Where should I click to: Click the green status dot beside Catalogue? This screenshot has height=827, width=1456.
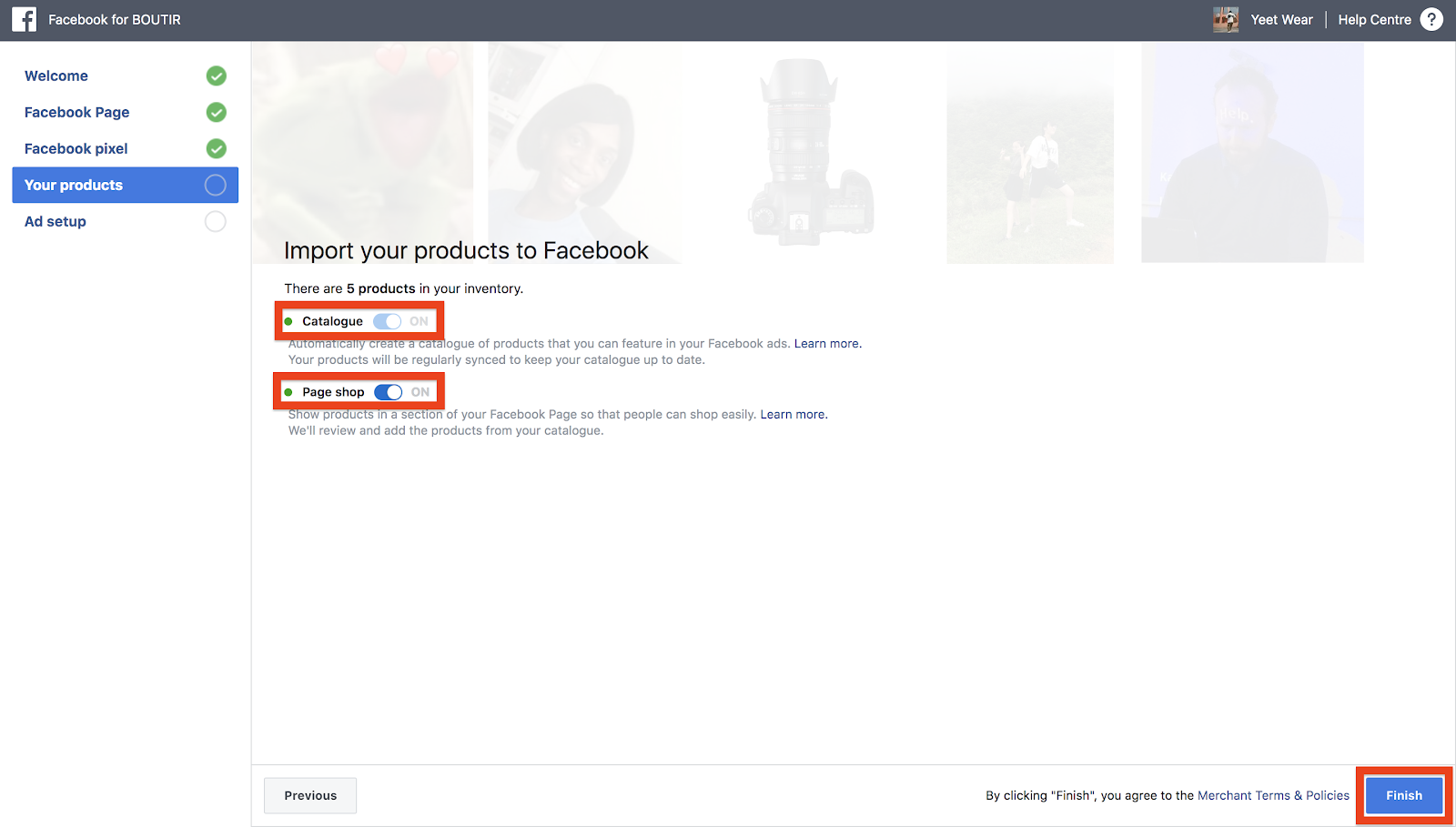pyautogui.click(x=288, y=321)
